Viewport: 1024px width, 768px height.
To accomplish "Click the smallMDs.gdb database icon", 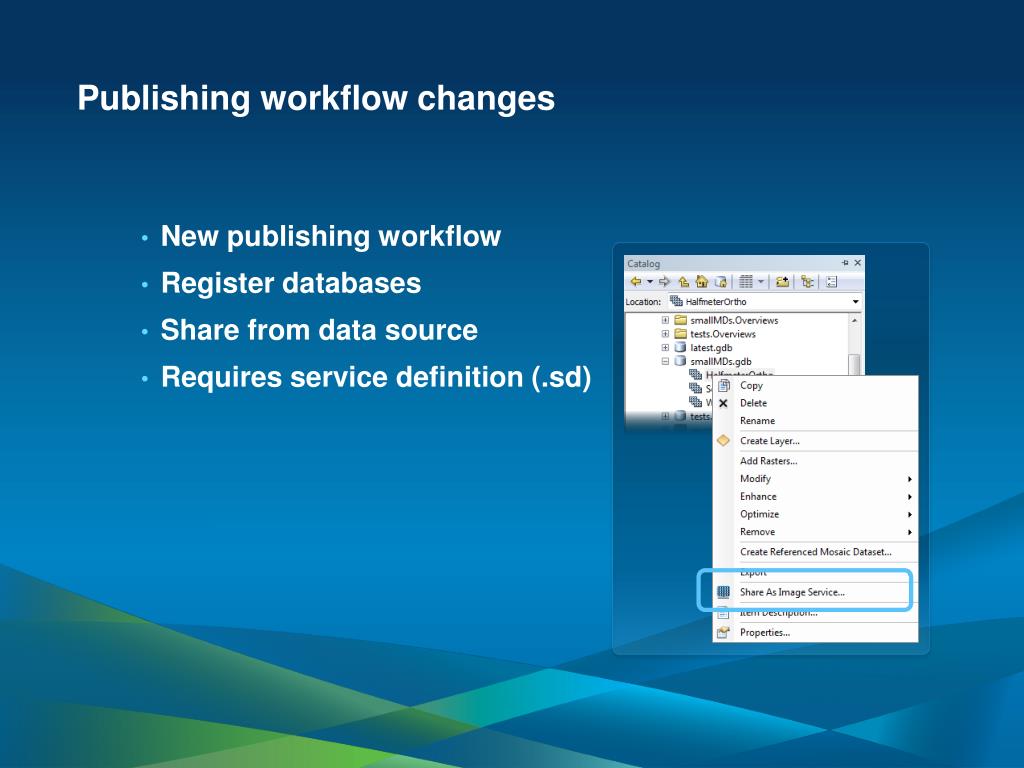I will (x=680, y=361).
